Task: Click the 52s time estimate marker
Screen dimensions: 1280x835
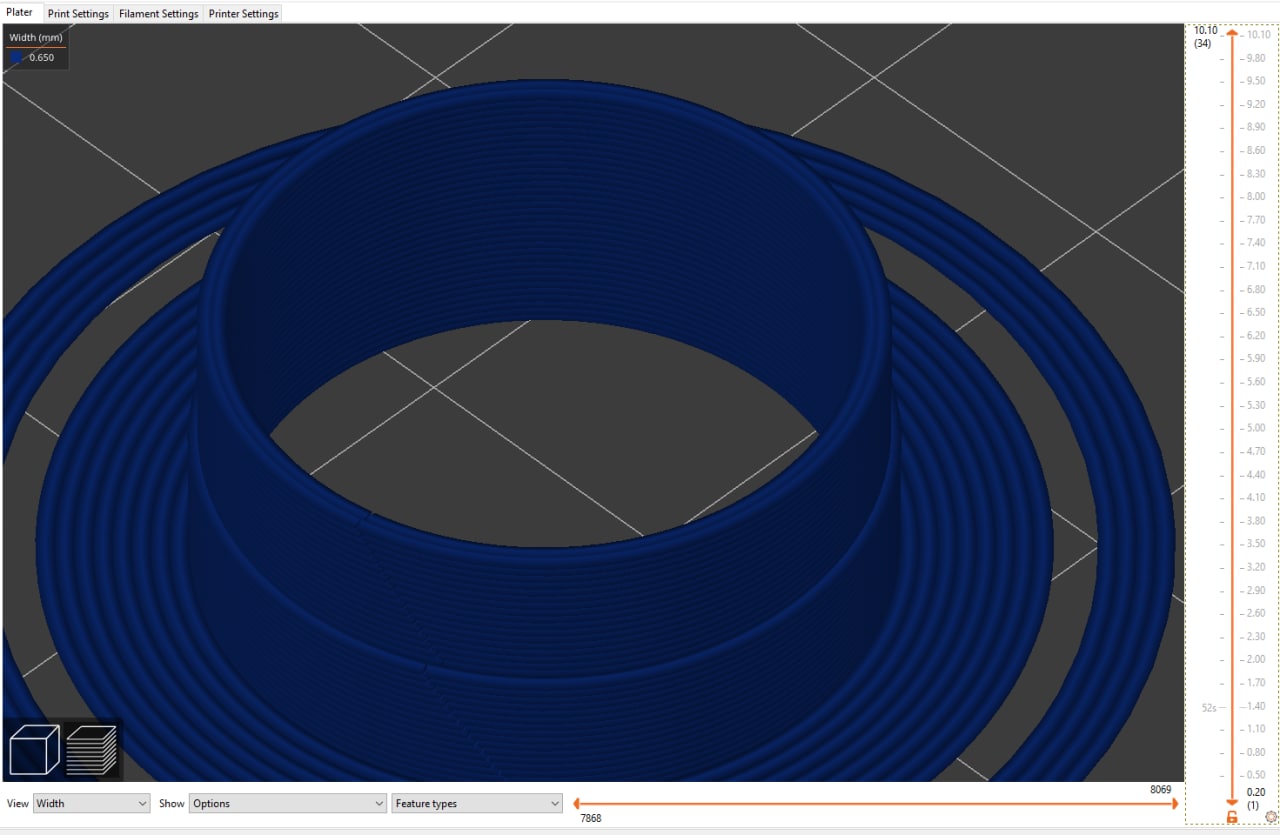Action: [x=1208, y=708]
